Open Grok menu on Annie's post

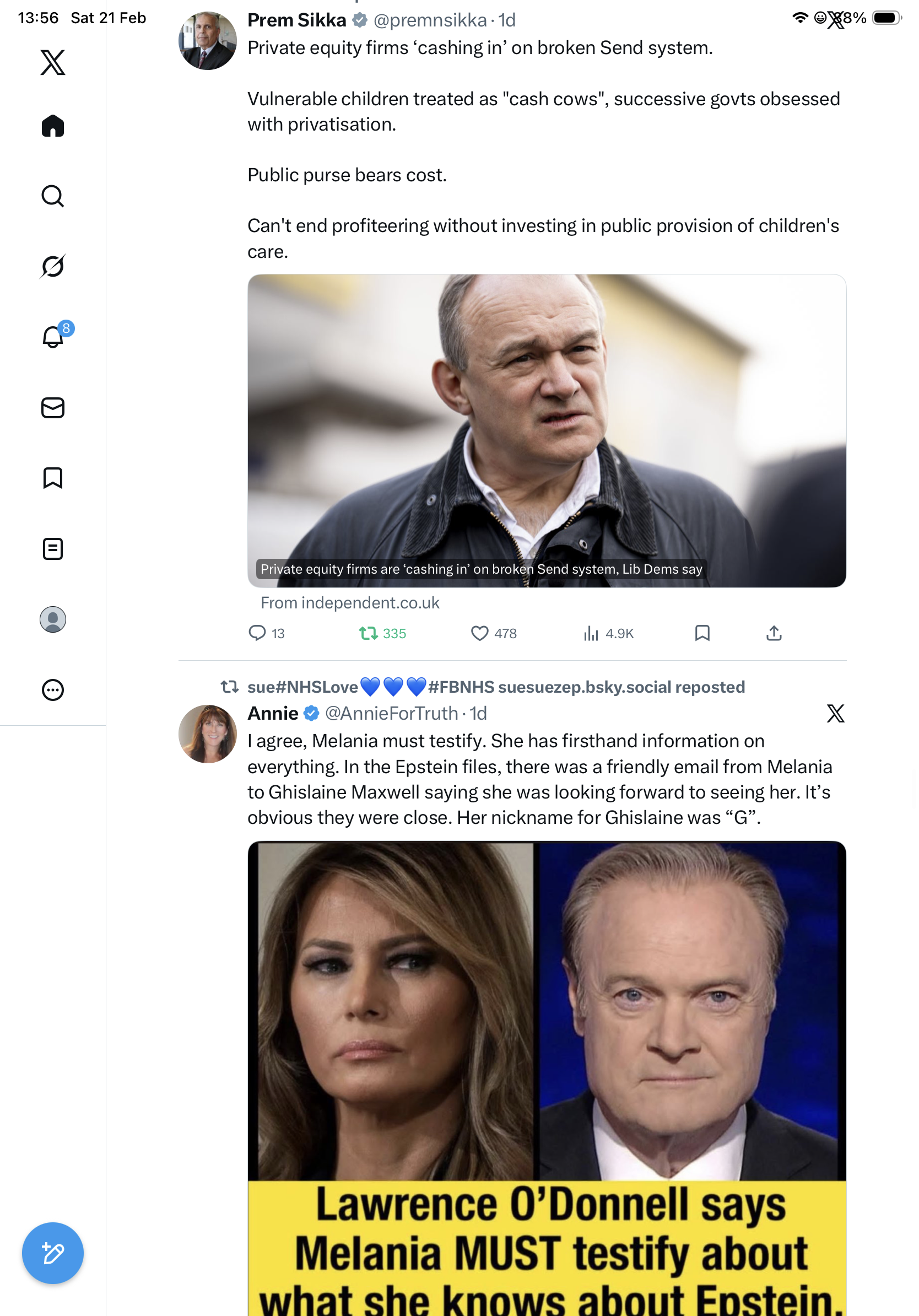(835, 714)
